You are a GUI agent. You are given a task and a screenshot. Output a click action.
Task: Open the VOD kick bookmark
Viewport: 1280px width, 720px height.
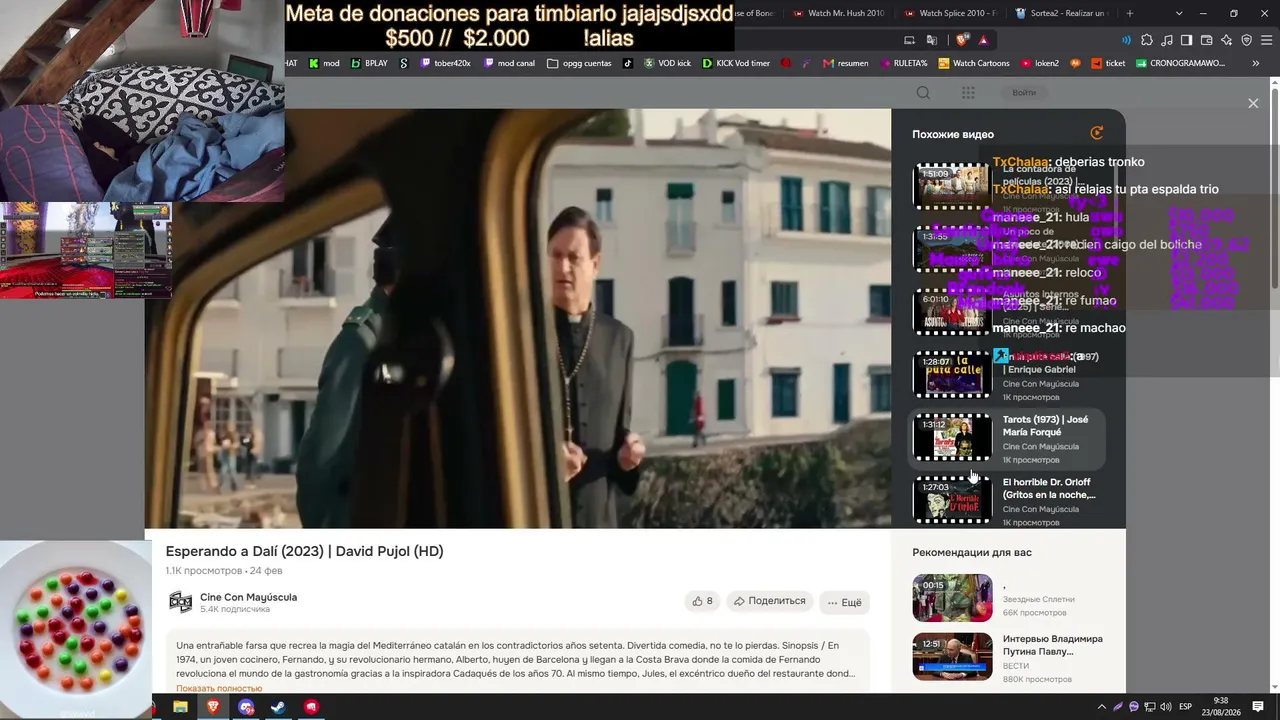point(667,63)
